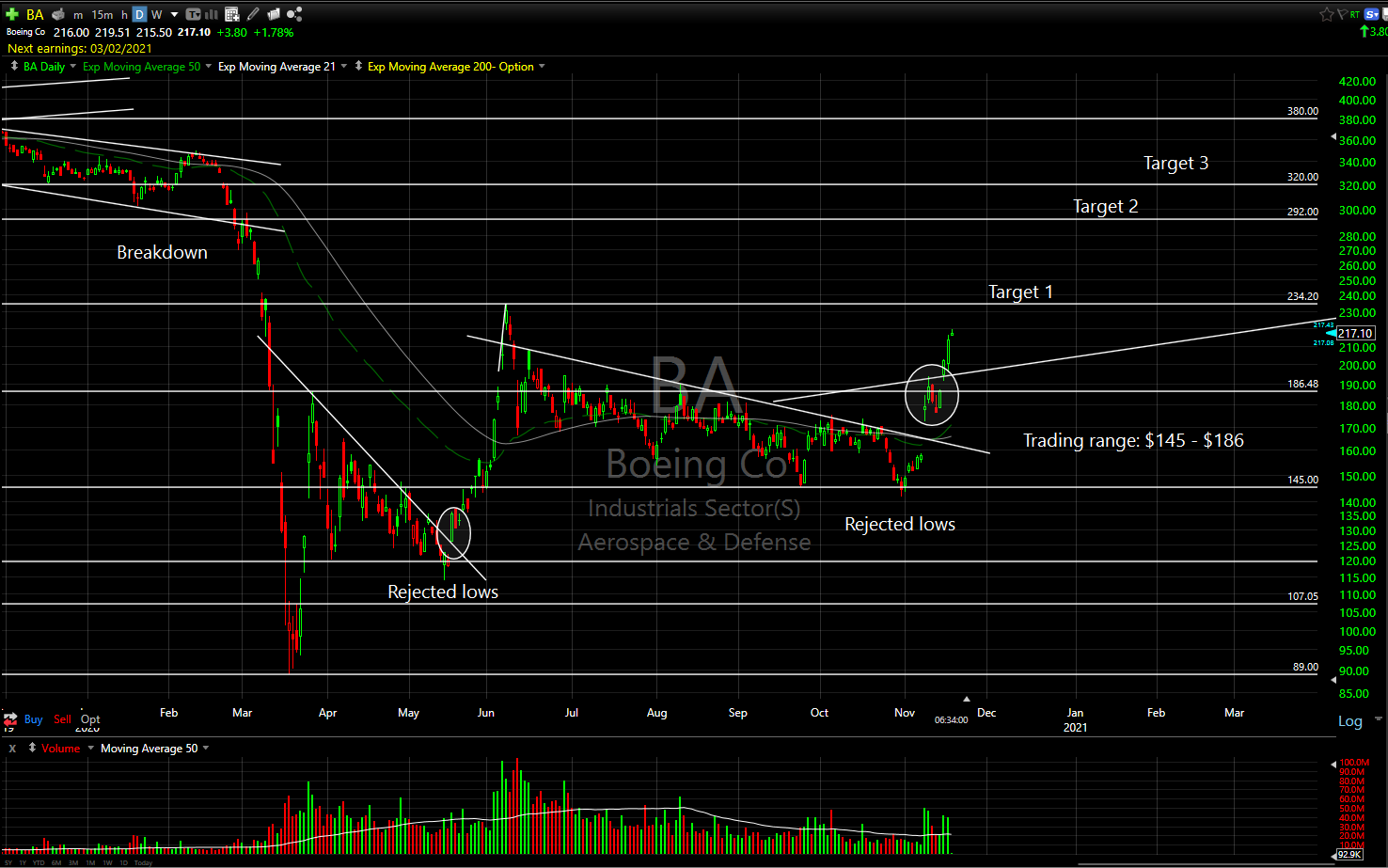Open Exp Moving Average 50 dropdown arrow
The height and width of the screenshot is (868, 1388).
pos(209,67)
